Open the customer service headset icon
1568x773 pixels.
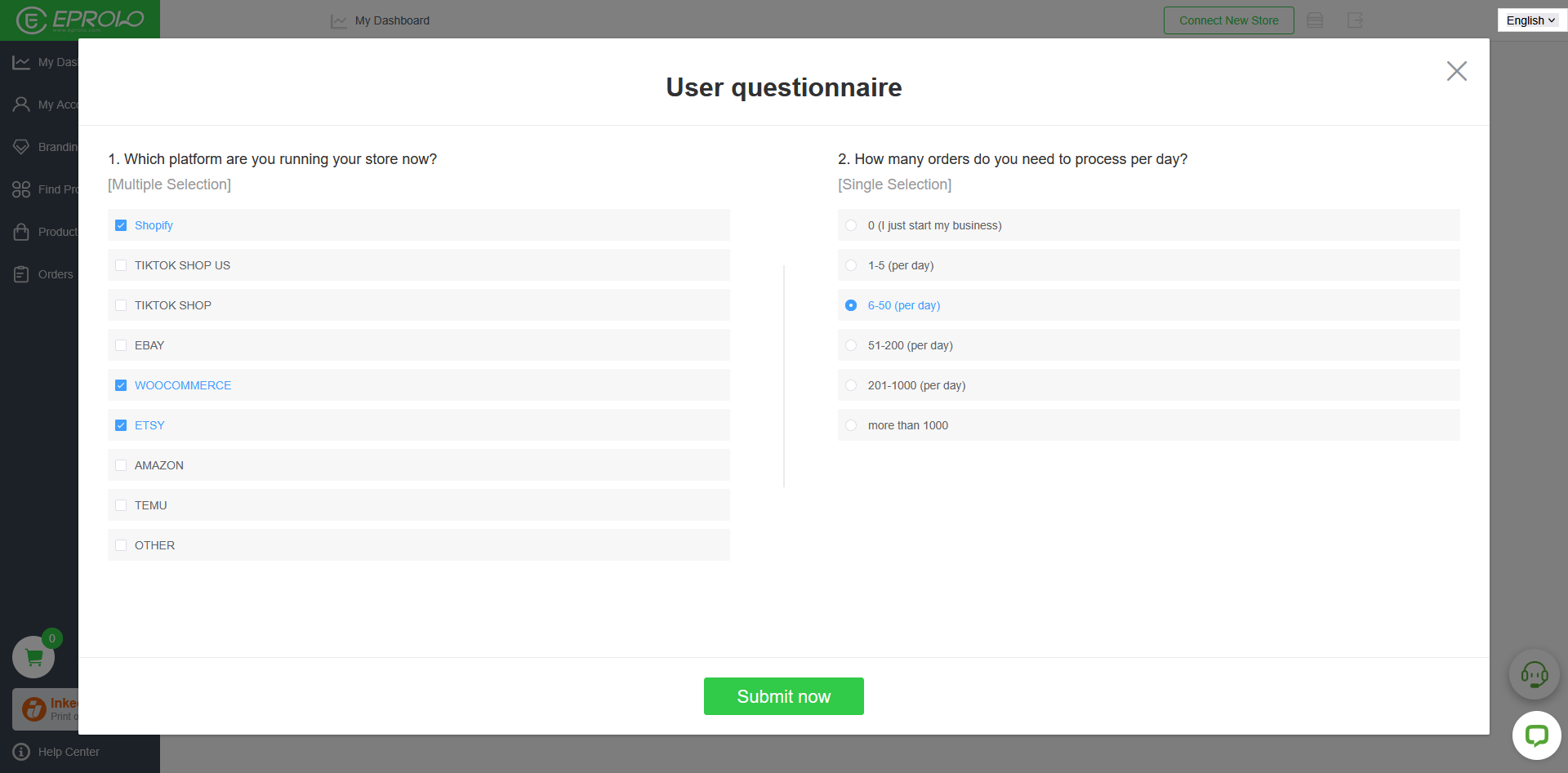1535,674
